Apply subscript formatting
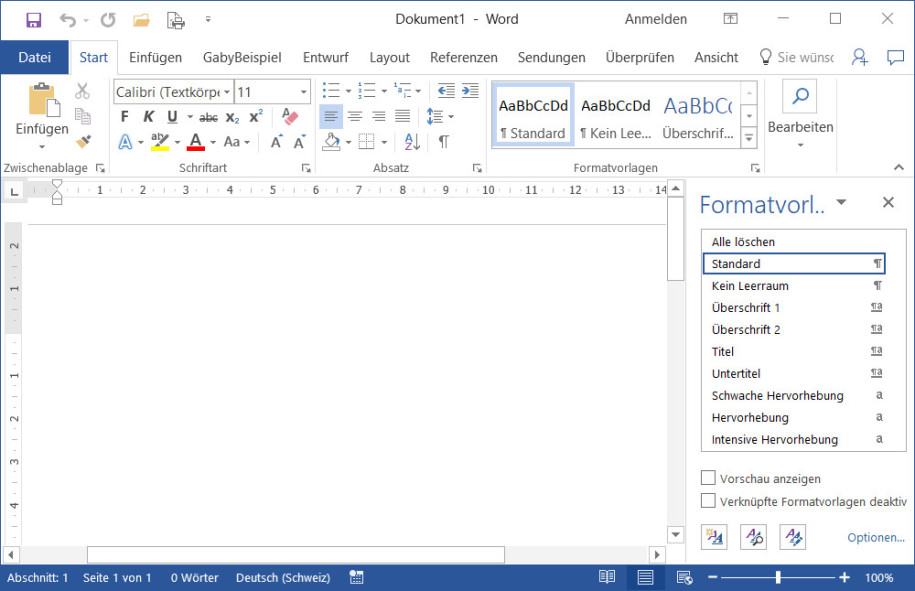The width and height of the screenshot is (915, 591). [232, 117]
